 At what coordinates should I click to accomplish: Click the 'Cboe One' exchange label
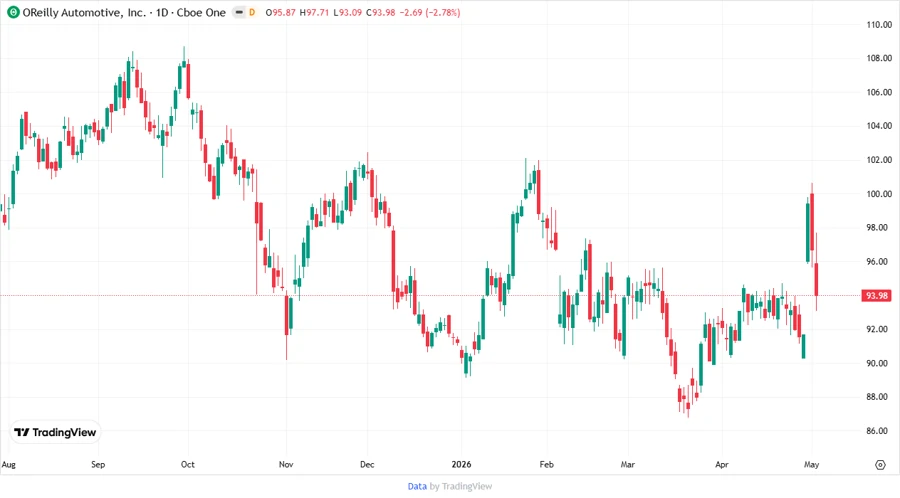click(x=201, y=13)
